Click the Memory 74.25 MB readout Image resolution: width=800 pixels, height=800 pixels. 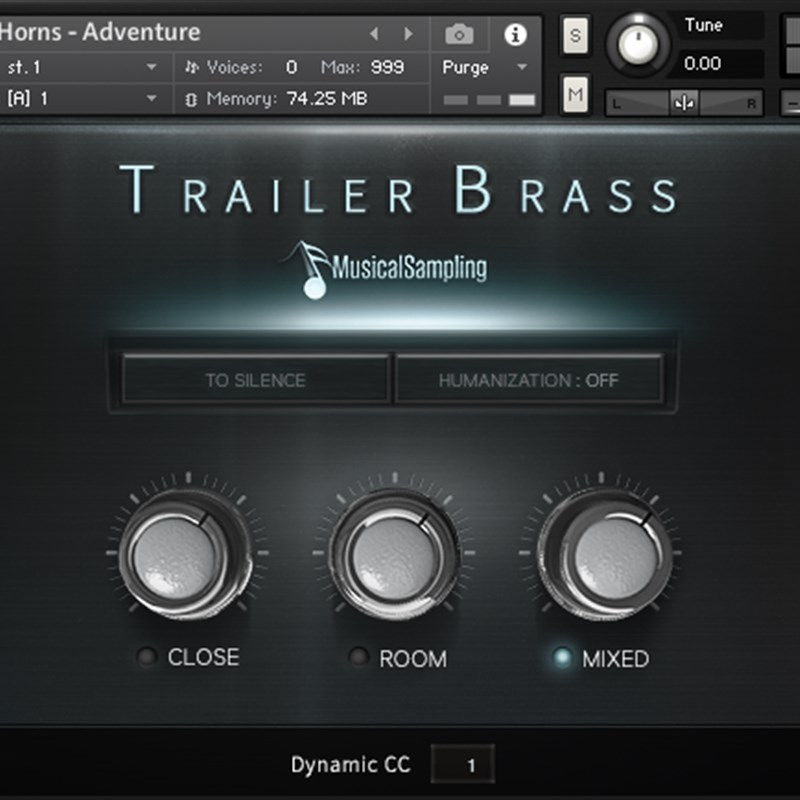[287, 98]
